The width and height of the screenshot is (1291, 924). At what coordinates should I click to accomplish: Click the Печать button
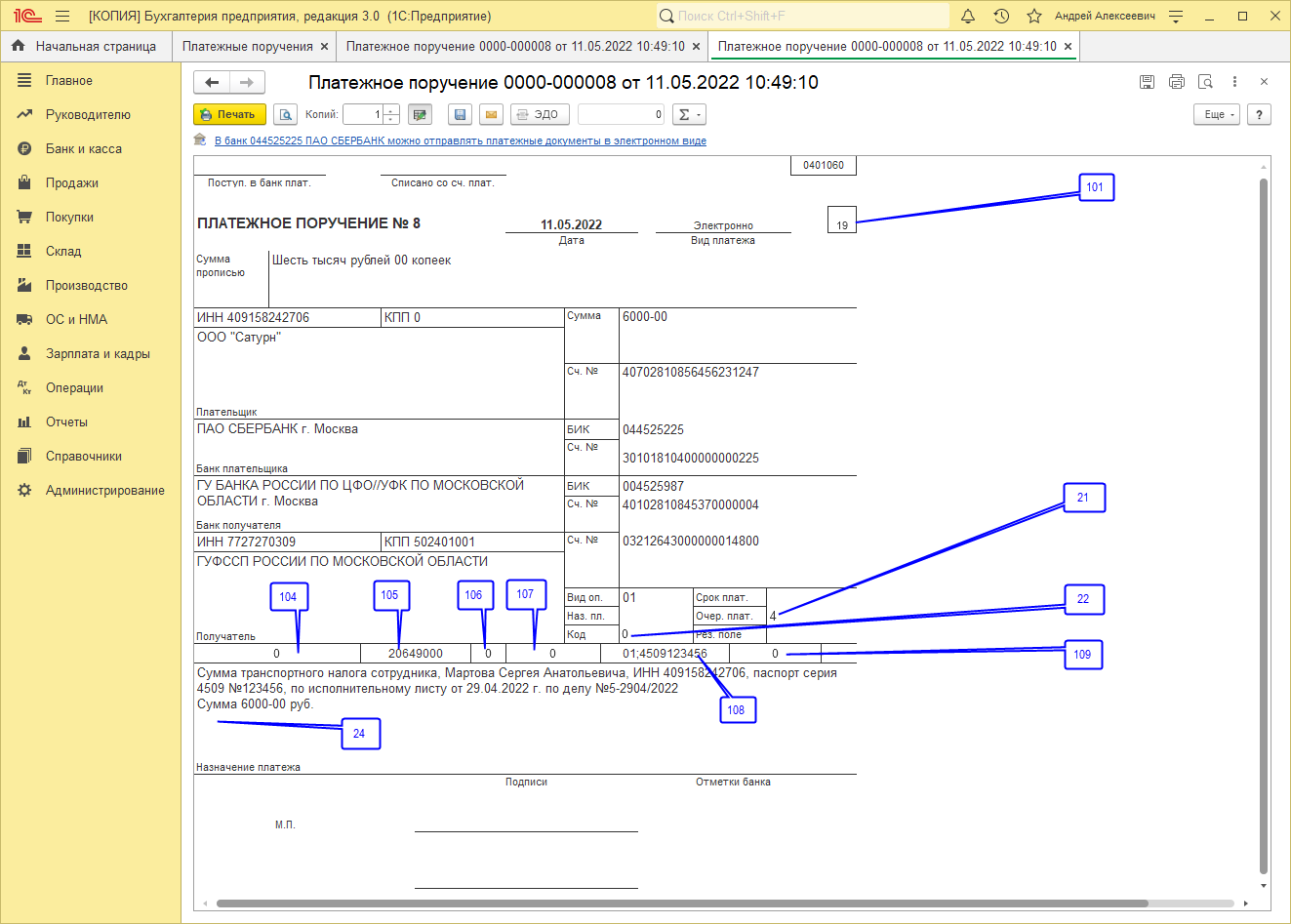point(229,114)
